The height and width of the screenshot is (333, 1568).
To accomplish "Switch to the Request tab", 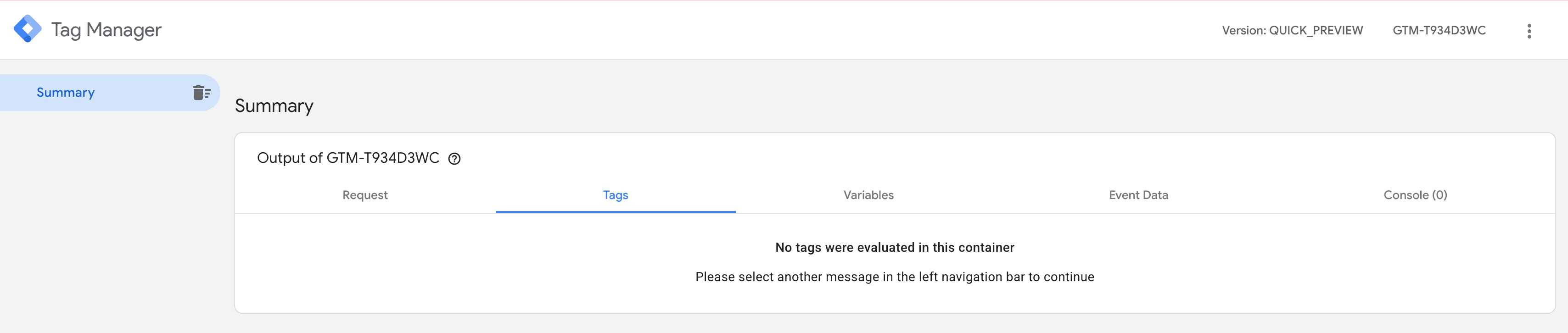I will 364,195.
